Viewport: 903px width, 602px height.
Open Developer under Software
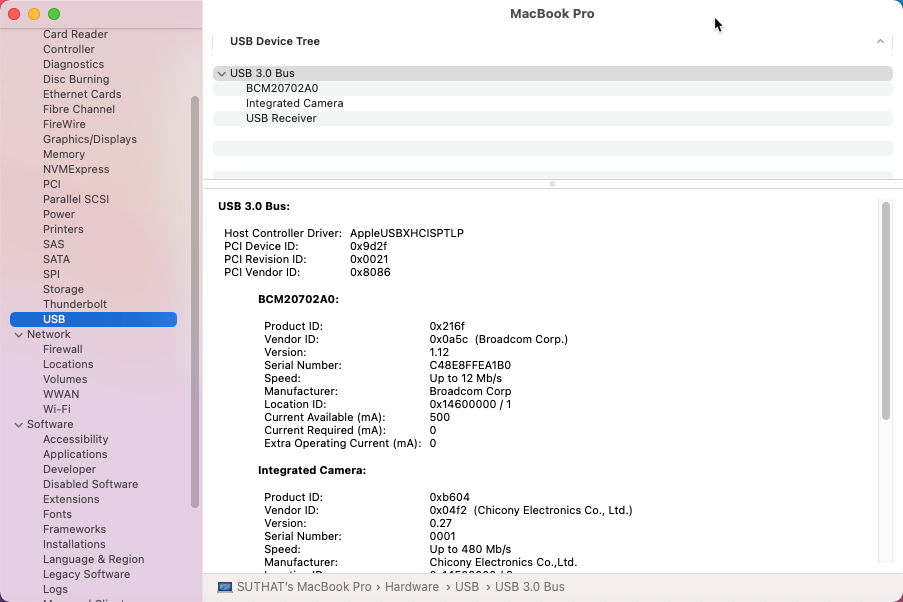pos(70,469)
